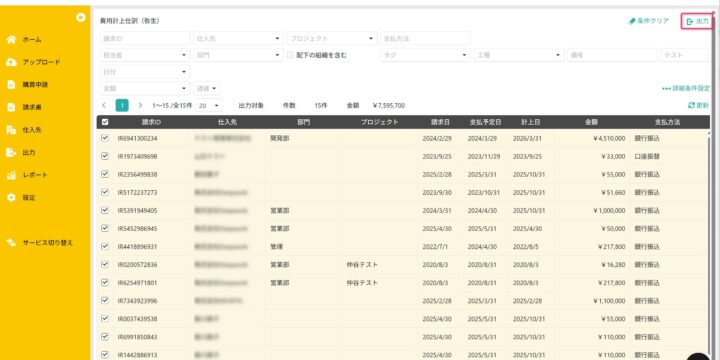Click the 支払方法 filter field
This screenshot has width=720, height=360.
[425, 39]
